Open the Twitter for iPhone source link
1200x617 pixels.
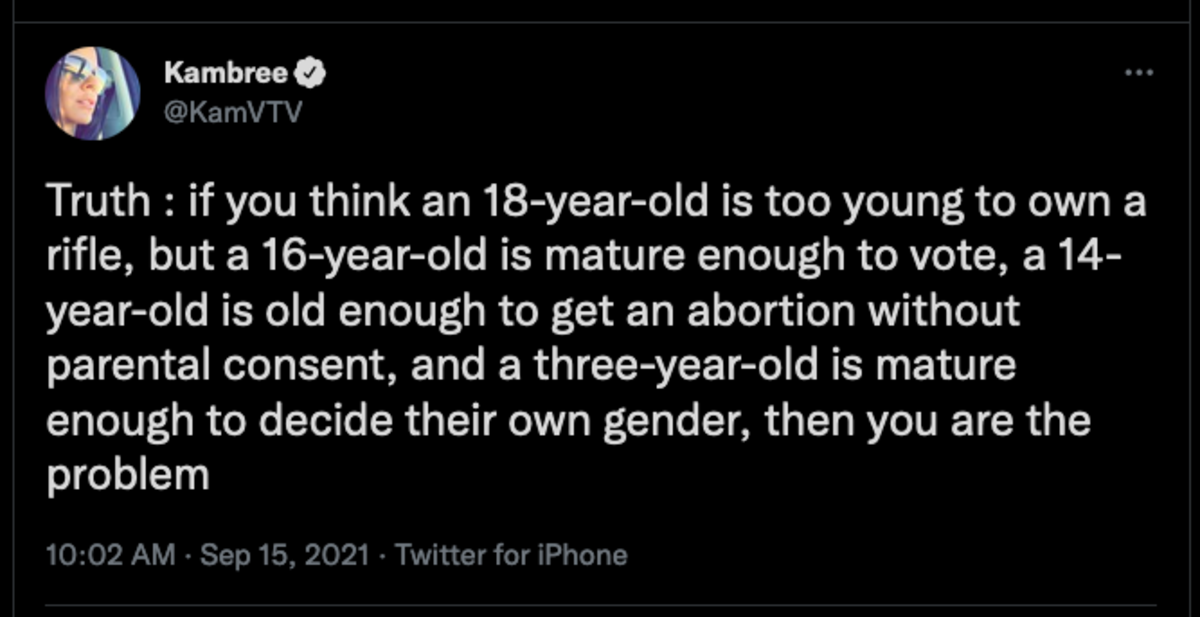click(x=511, y=555)
